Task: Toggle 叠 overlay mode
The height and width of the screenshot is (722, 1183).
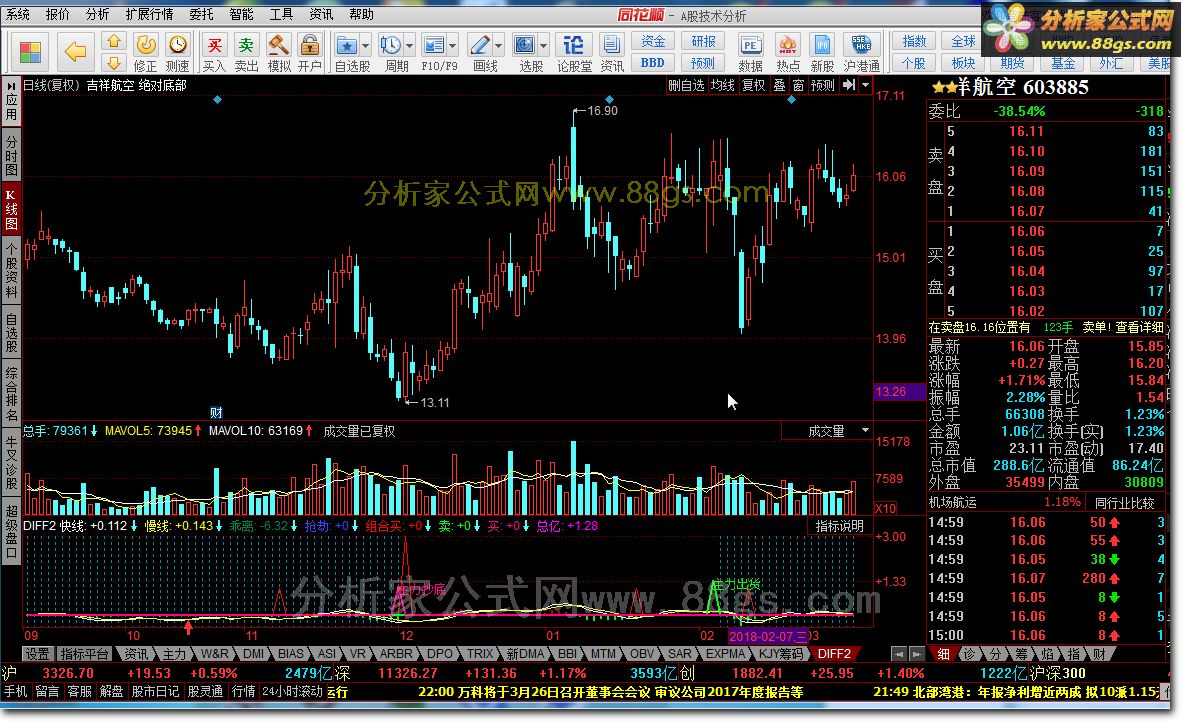Action: 779,85
